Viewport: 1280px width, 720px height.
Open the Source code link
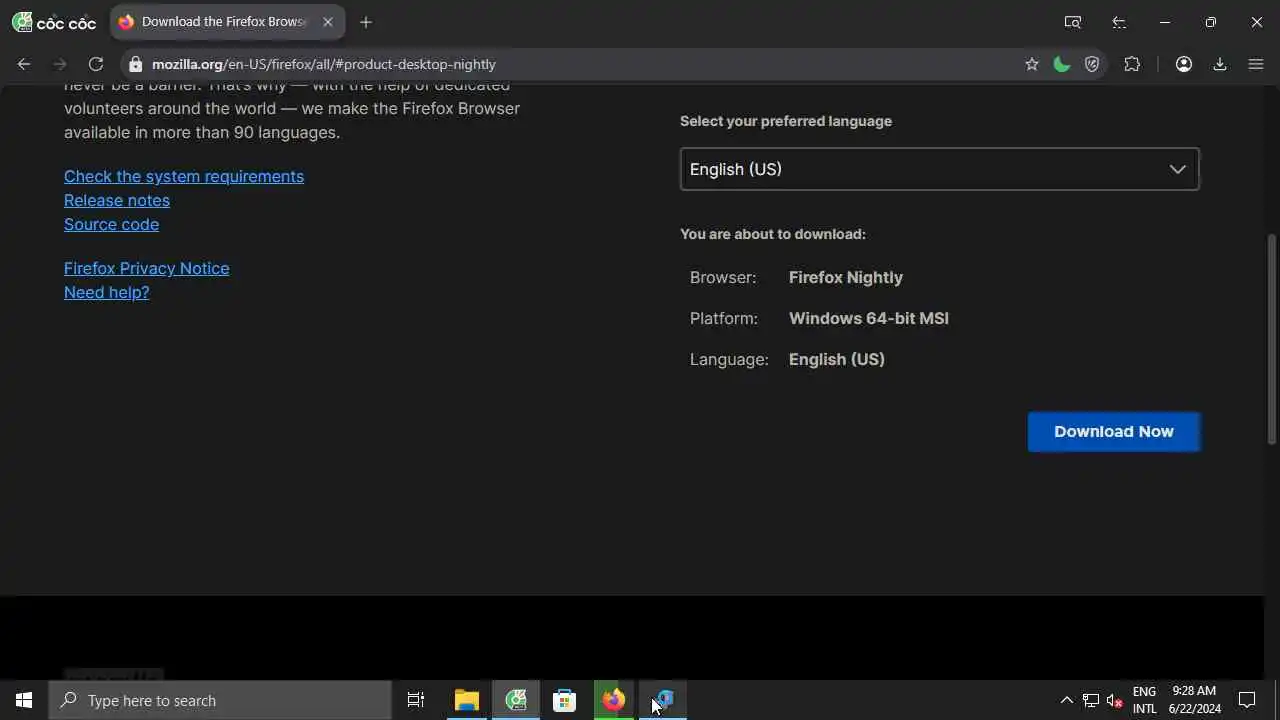pos(111,224)
